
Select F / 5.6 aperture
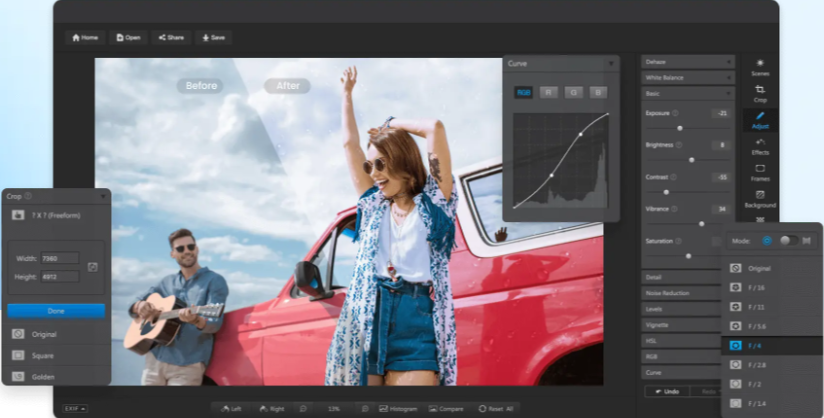(x=771, y=326)
